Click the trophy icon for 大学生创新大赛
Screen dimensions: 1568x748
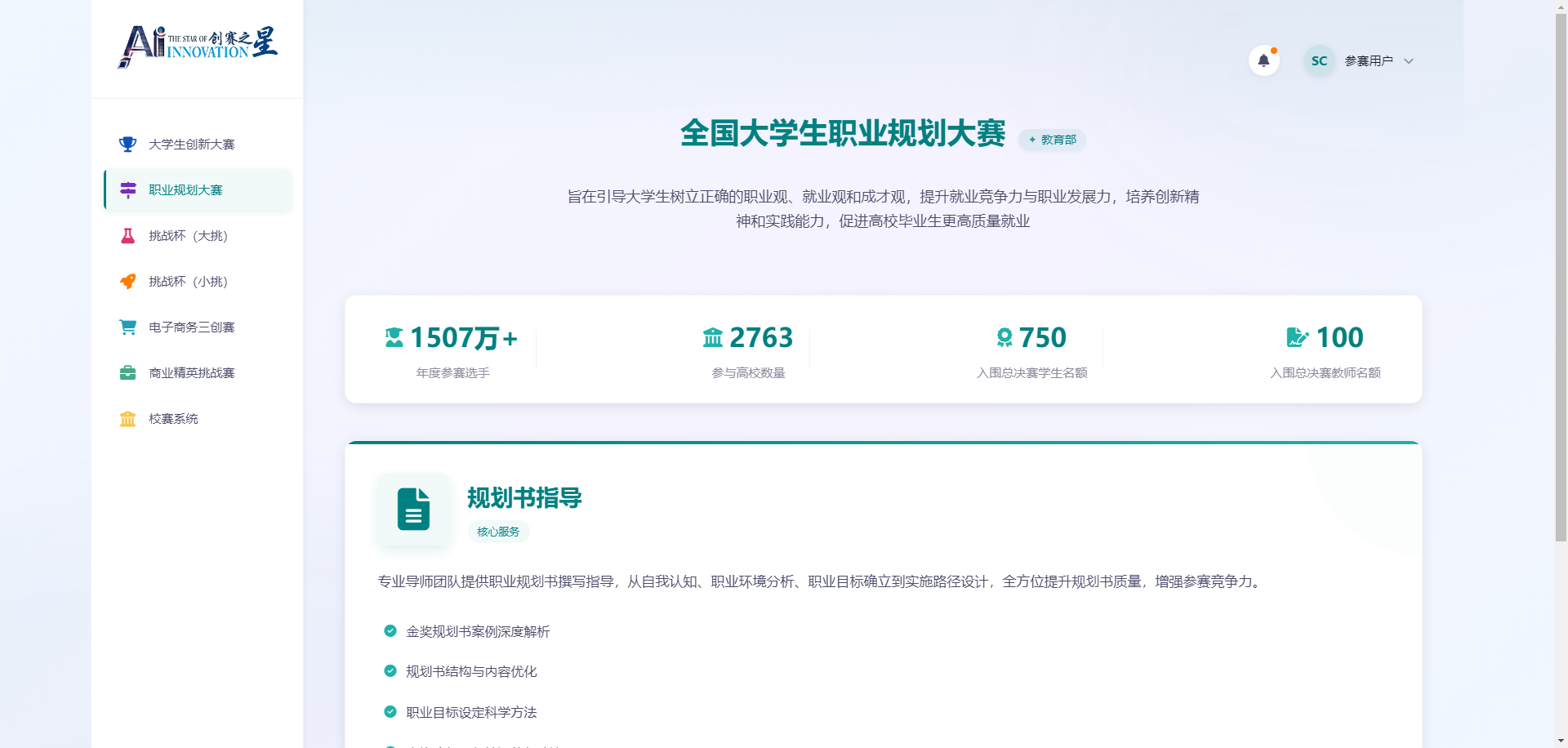pos(127,145)
